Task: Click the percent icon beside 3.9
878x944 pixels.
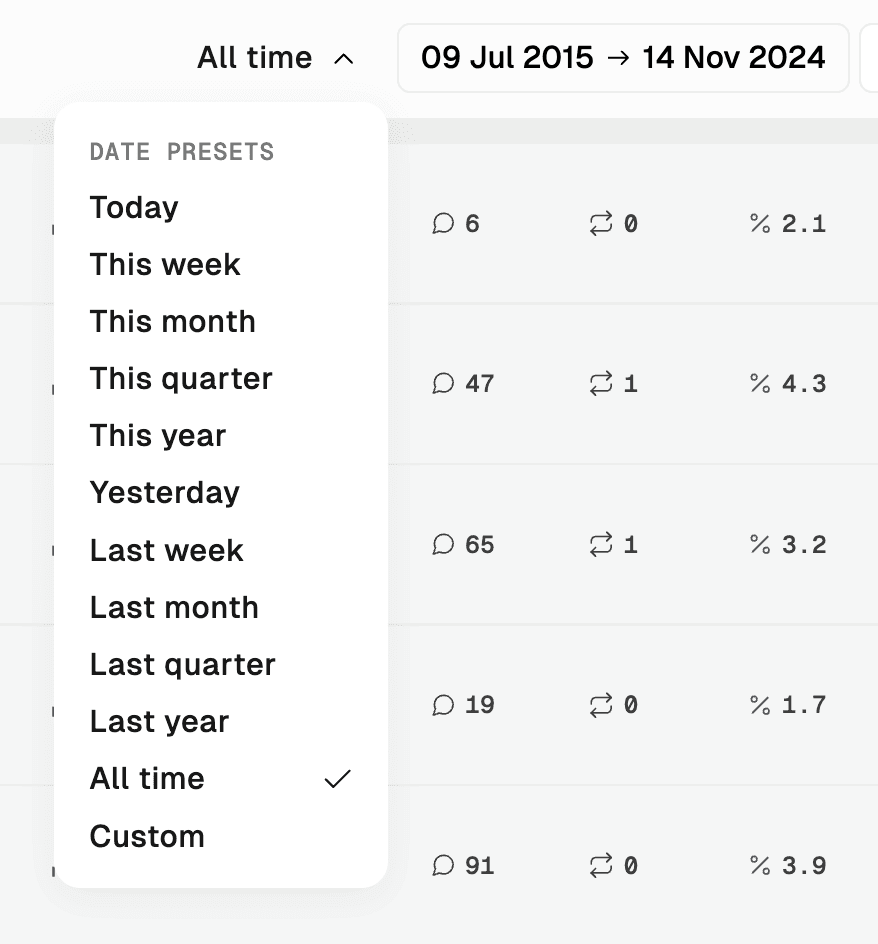Action: (x=760, y=866)
